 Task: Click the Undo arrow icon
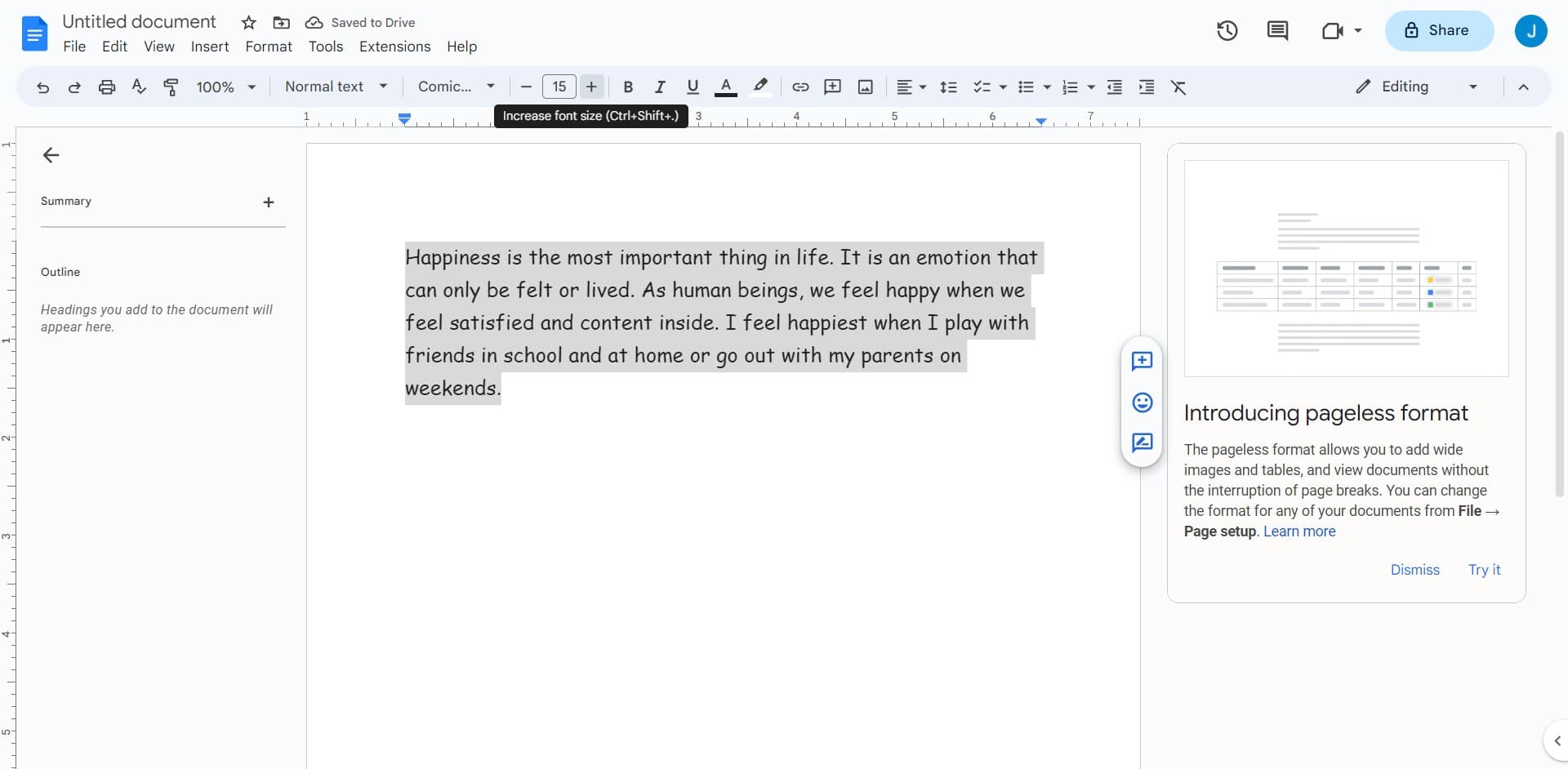[42, 87]
